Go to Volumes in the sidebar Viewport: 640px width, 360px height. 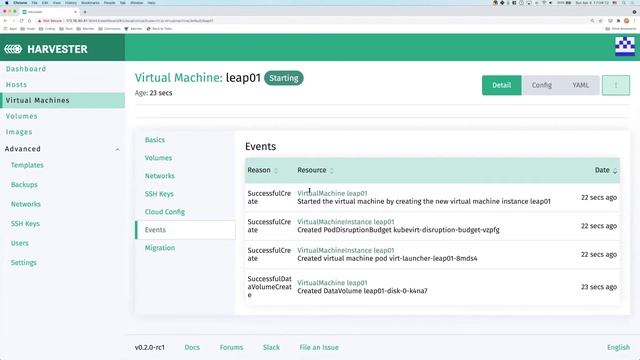click(22, 116)
